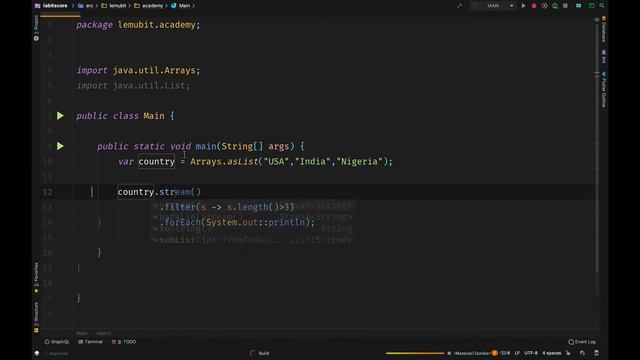Screen dimensions: 640x360
Task: Click the inspection indicator atop editor scrollbar
Action: click(596, 19)
